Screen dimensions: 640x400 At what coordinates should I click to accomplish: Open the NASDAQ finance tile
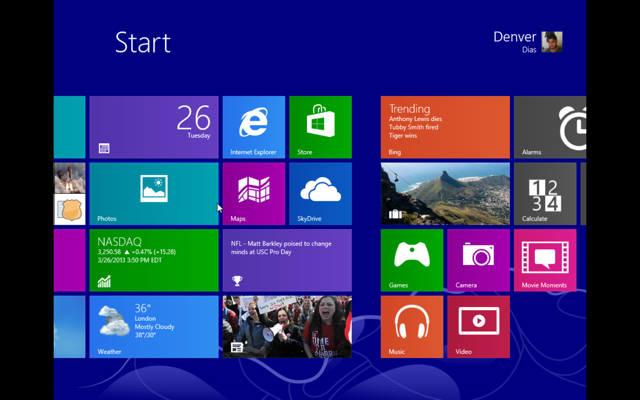[154, 260]
